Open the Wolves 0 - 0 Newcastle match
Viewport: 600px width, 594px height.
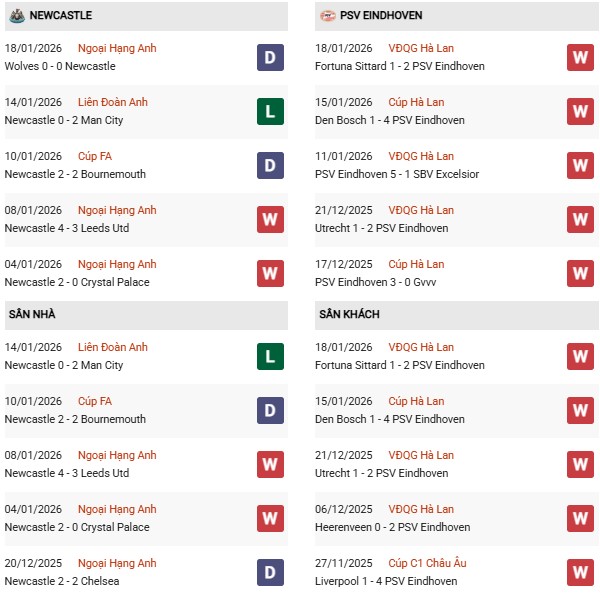click(60, 66)
